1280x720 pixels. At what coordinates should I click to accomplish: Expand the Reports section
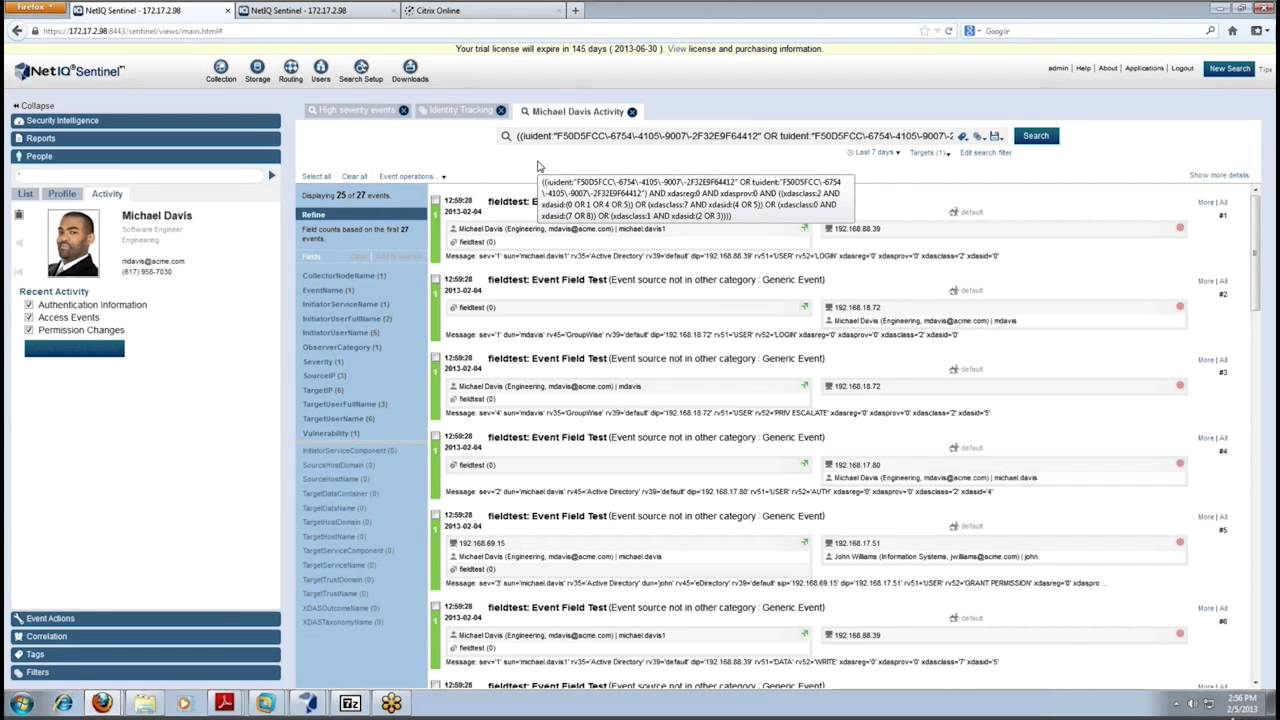(146, 138)
